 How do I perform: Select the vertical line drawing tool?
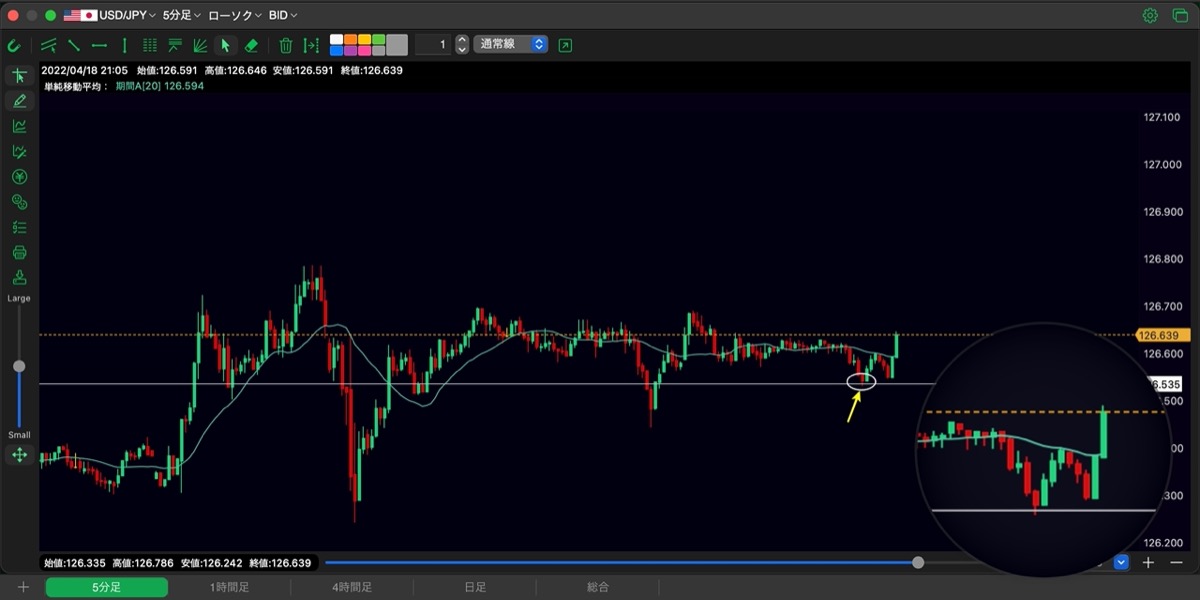pos(124,45)
